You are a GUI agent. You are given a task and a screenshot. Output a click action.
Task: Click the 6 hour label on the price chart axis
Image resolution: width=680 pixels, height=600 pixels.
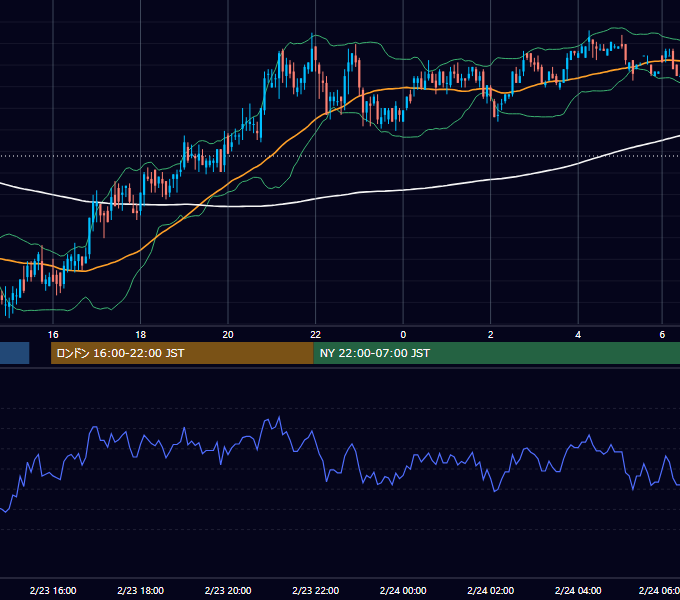[x=662, y=335]
